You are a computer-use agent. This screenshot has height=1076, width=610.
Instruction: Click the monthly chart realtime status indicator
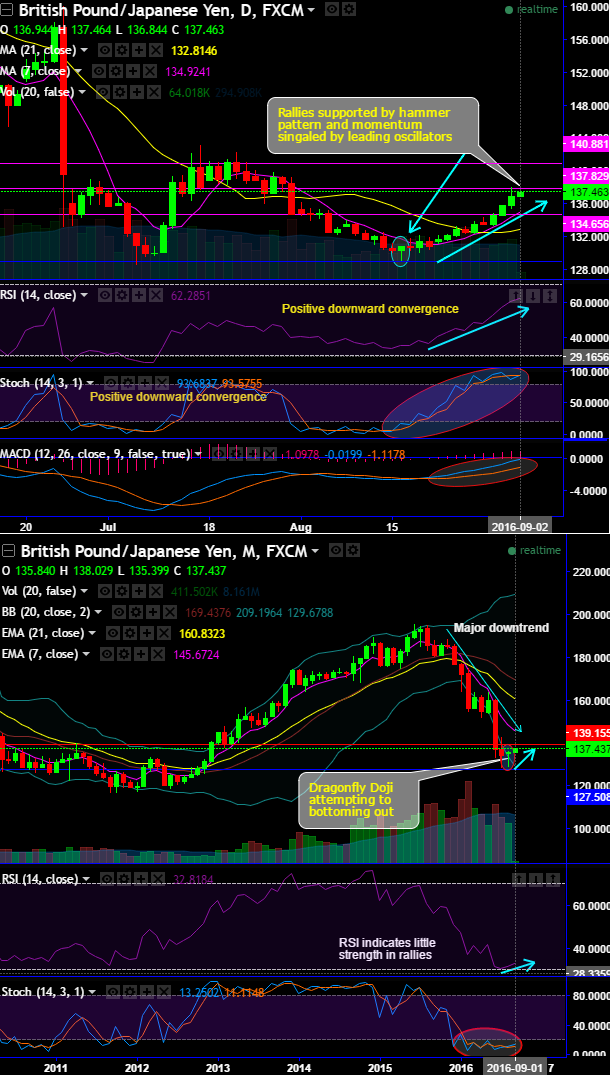click(534, 550)
